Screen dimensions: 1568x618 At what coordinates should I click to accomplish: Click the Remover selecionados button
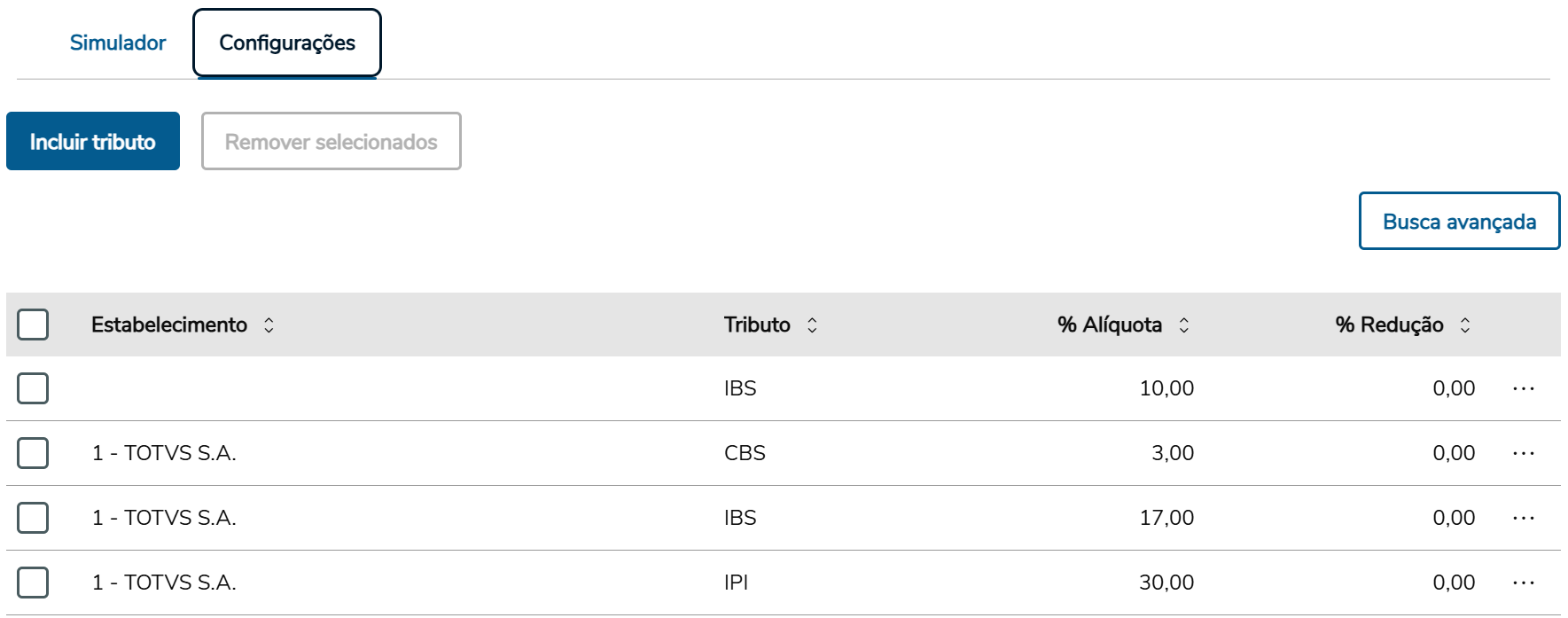pos(331,141)
